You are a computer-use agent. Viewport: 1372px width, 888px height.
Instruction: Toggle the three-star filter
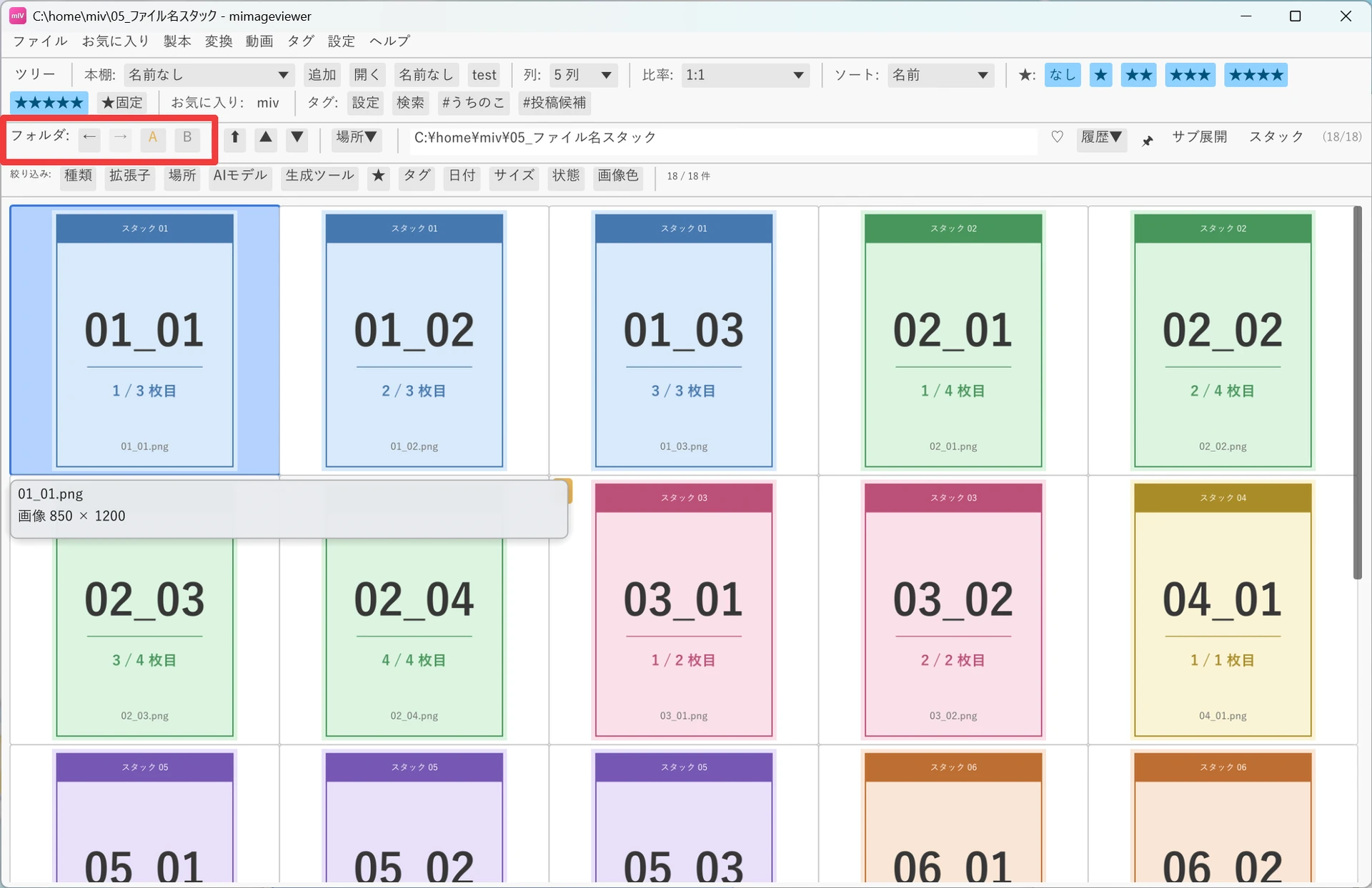(x=1190, y=75)
